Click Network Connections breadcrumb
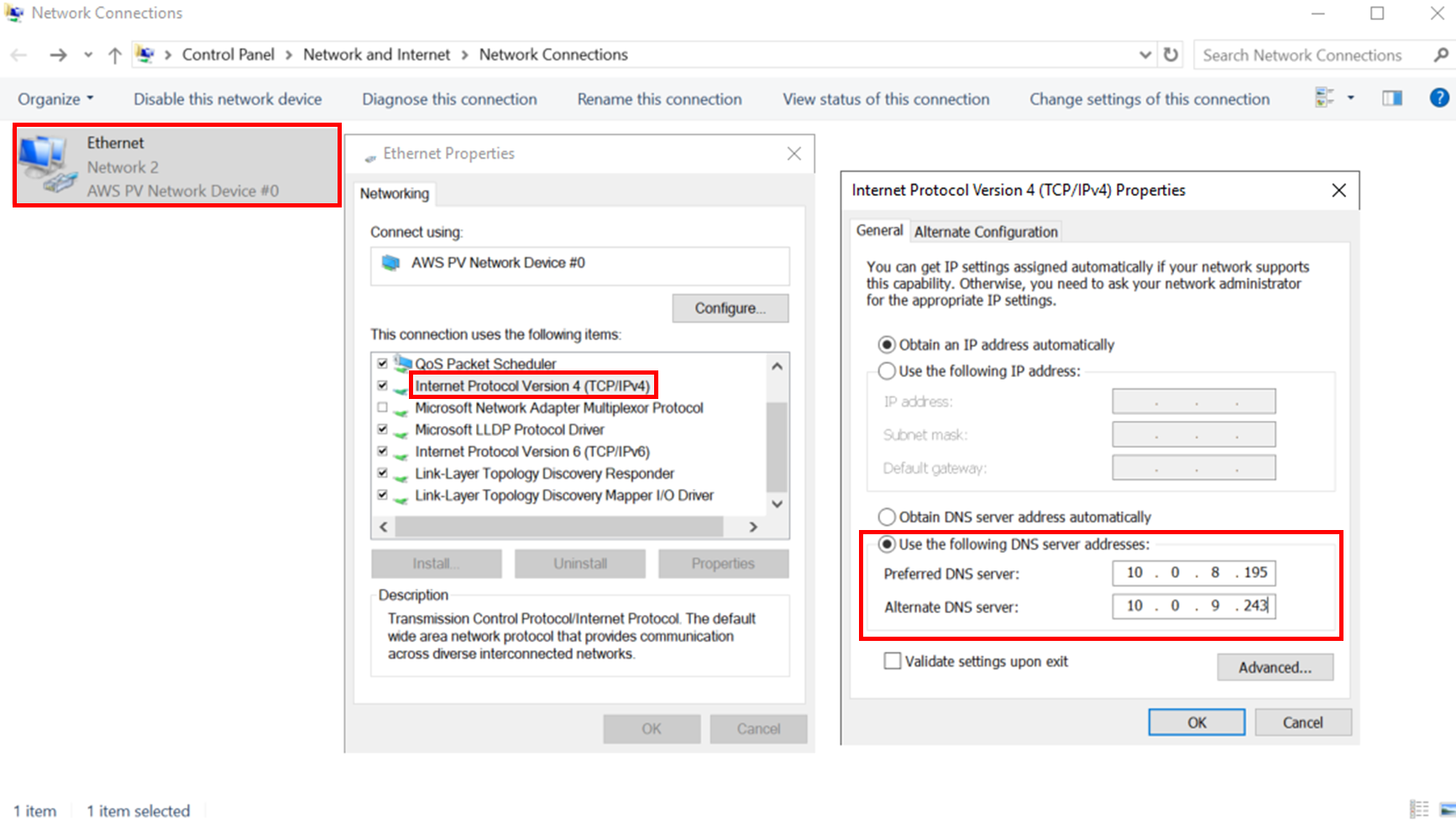The image size is (1456, 824). [x=553, y=55]
